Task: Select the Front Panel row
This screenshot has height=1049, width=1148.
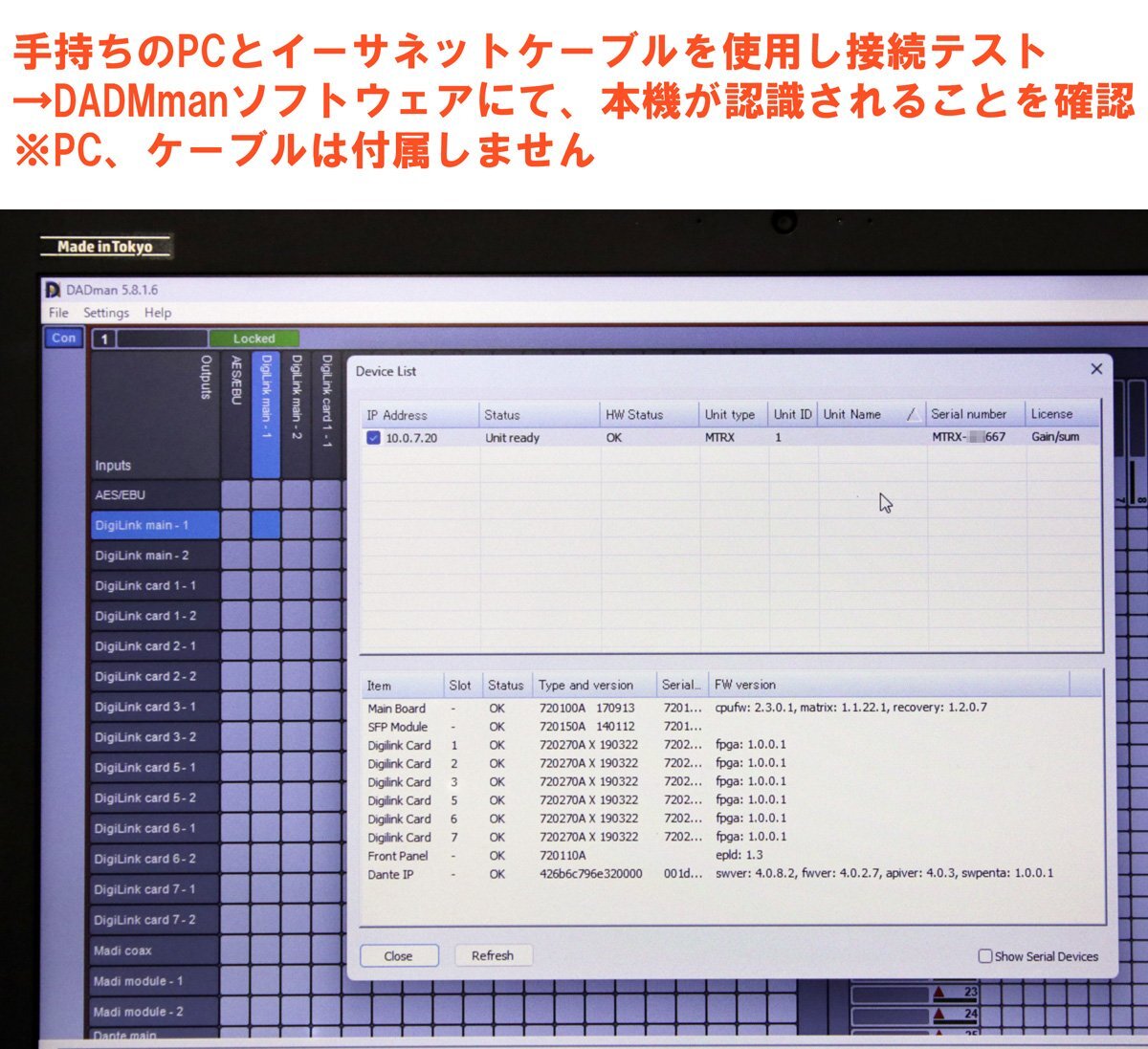Action: (732, 856)
